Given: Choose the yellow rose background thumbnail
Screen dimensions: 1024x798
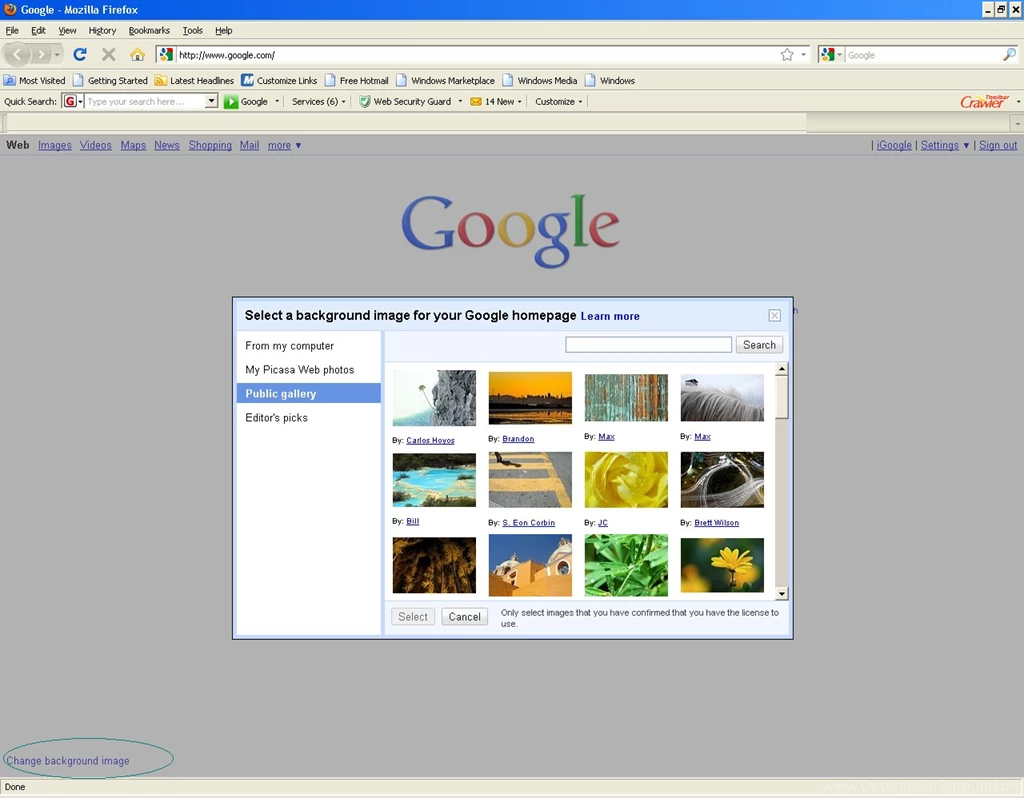Looking at the screenshot, I should tap(626, 479).
